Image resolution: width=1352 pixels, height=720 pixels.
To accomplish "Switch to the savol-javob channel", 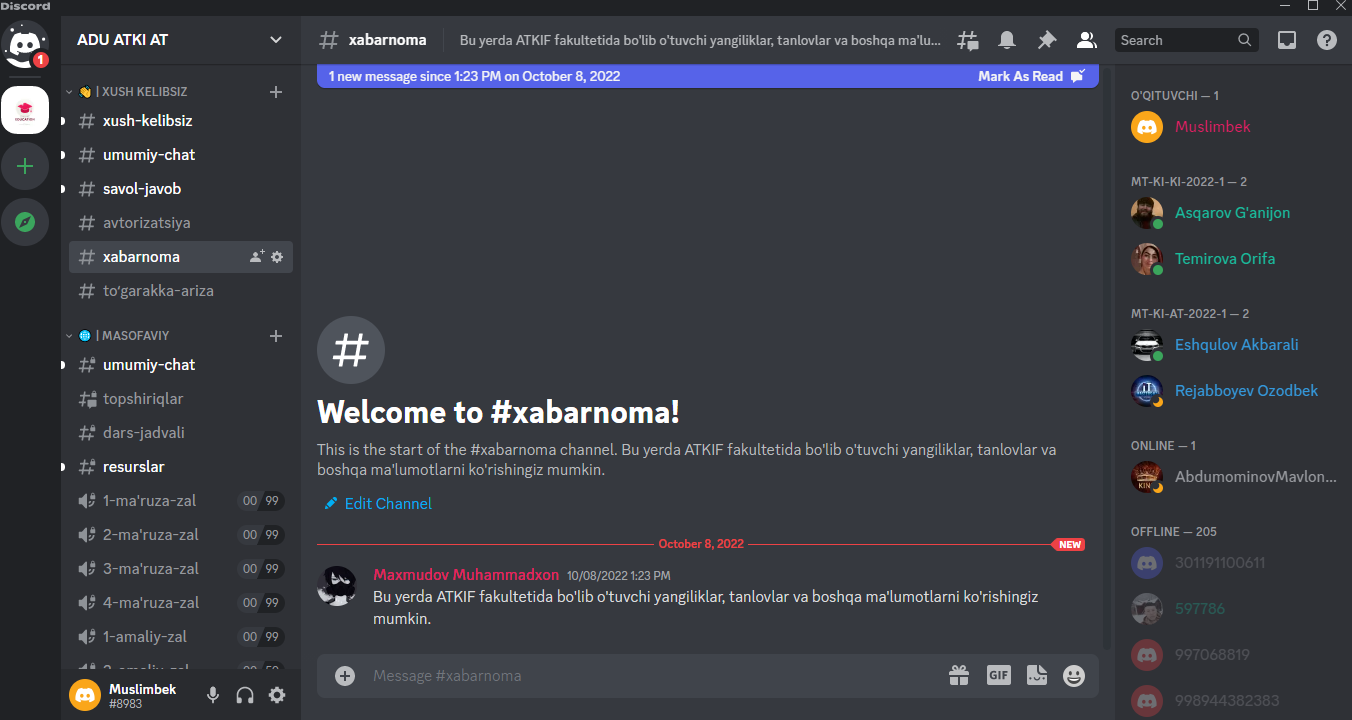I will (181, 188).
